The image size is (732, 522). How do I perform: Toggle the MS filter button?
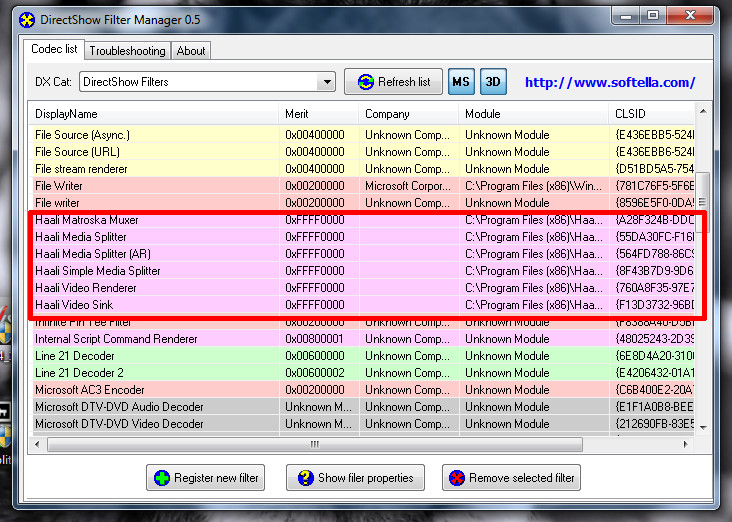click(461, 82)
